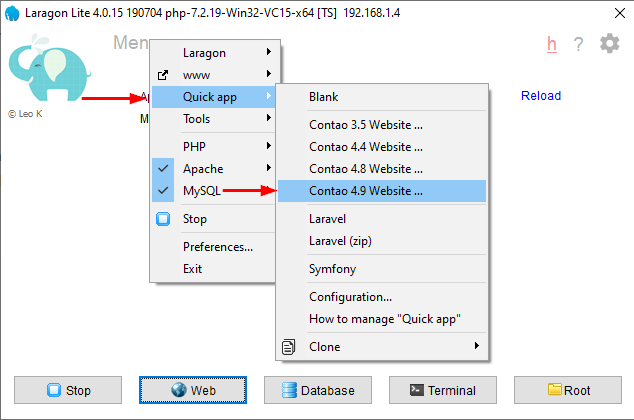Click the Laragon title bar app icon
This screenshot has height=420, width=634.
(12, 13)
